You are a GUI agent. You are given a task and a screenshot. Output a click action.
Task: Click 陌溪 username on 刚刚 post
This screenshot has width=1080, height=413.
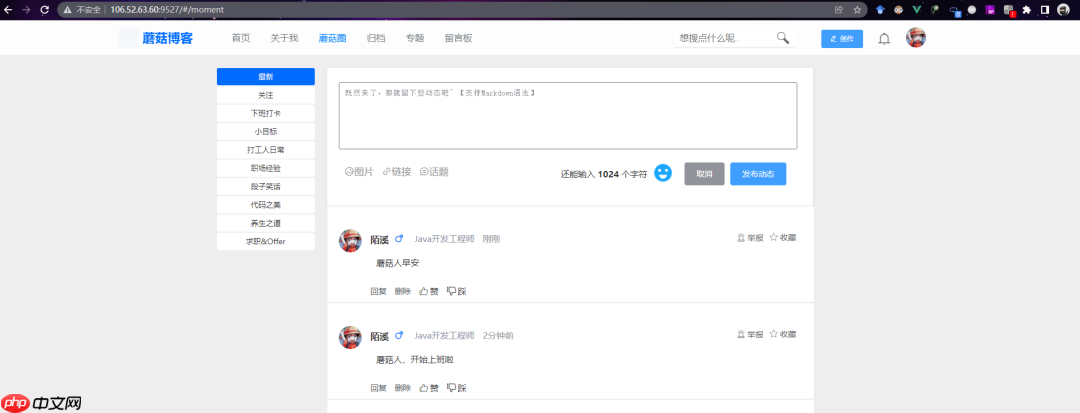click(380, 240)
